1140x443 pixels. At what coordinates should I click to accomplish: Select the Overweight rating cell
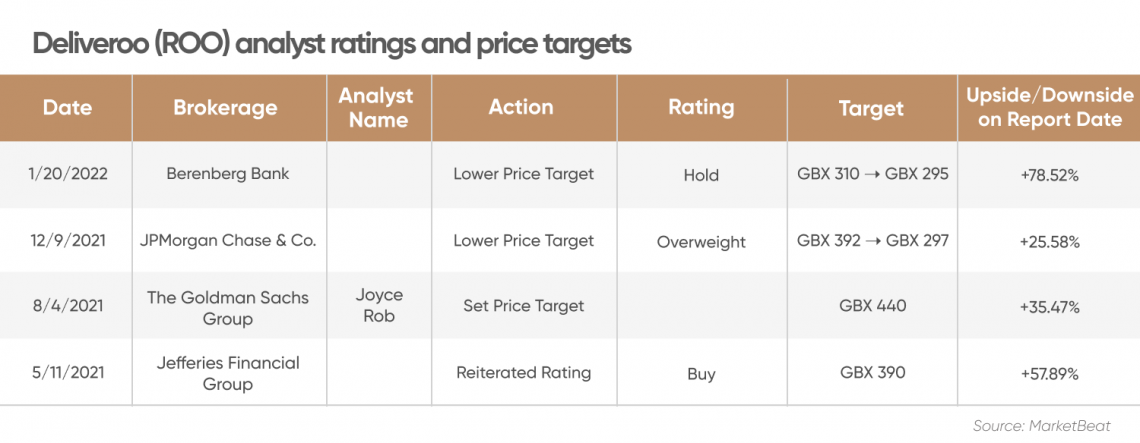click(701, 242)
